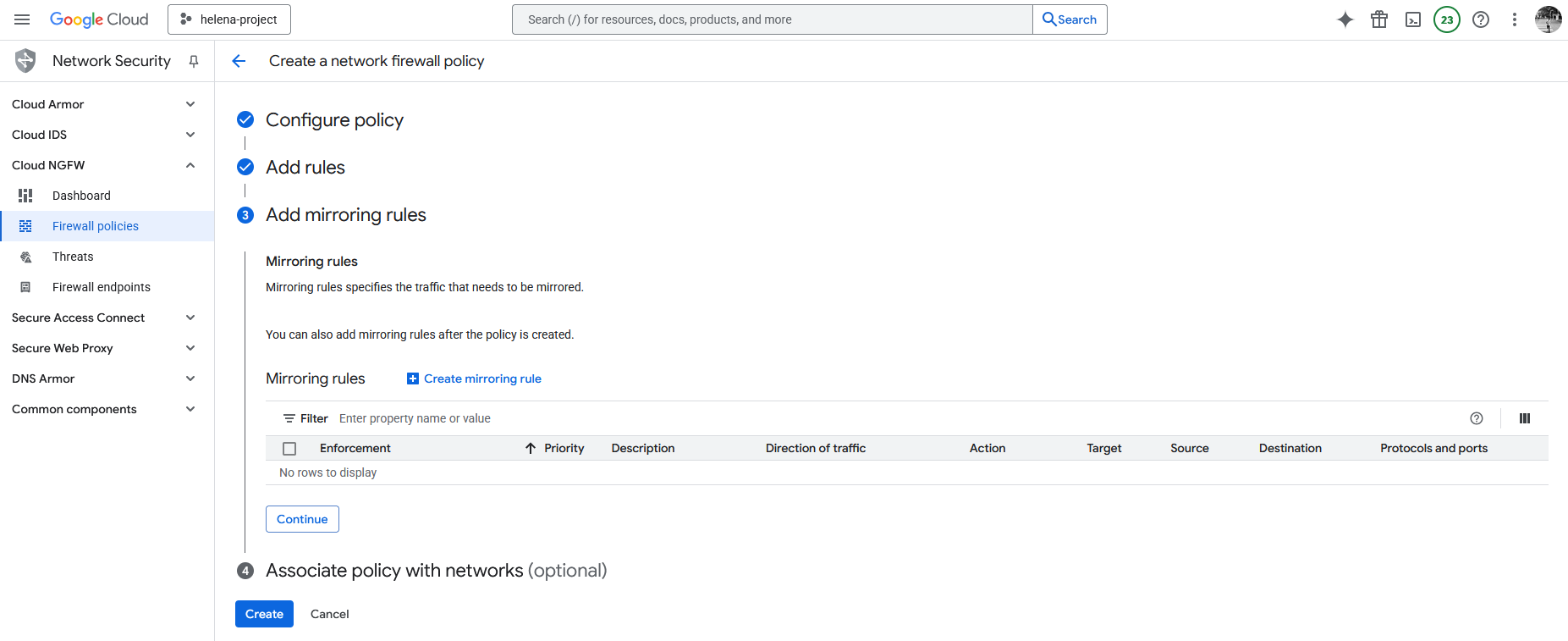Open column display options icon
Image resolution: width=1568 pixels, height=641 pixels.
[1524, 418]
